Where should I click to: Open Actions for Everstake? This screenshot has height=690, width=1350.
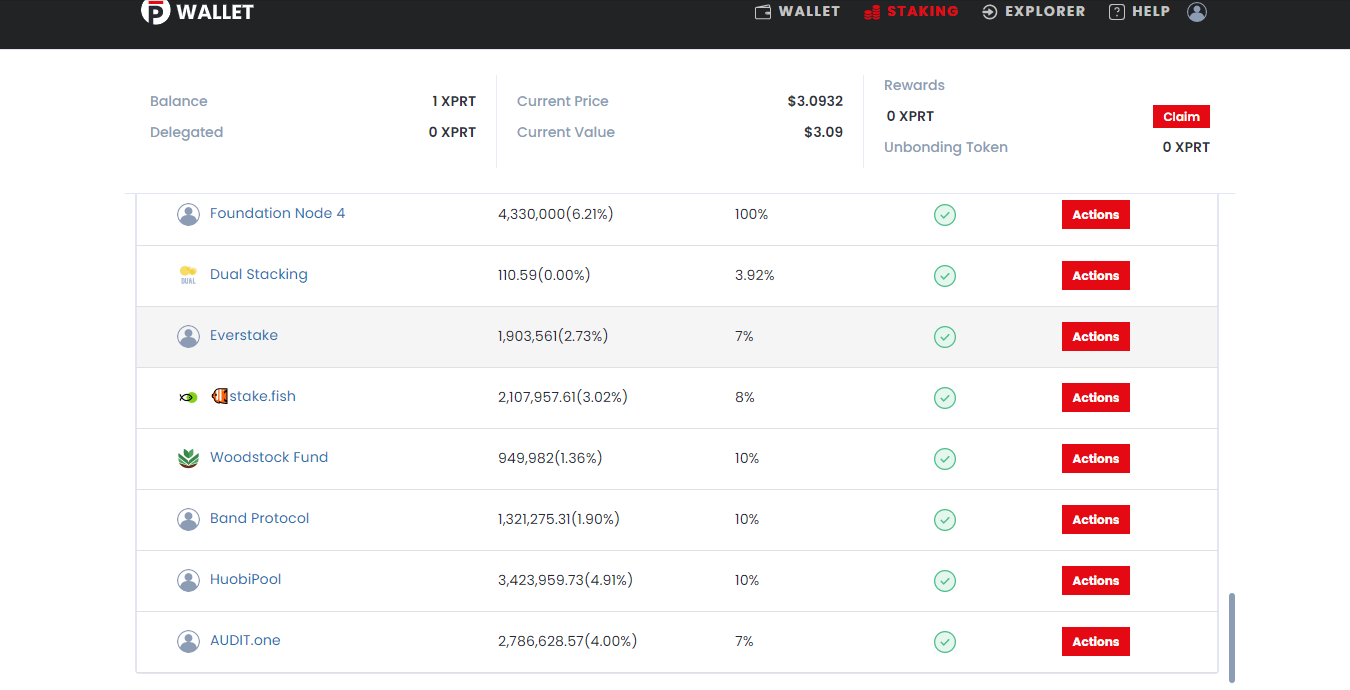coord(1096,337)
